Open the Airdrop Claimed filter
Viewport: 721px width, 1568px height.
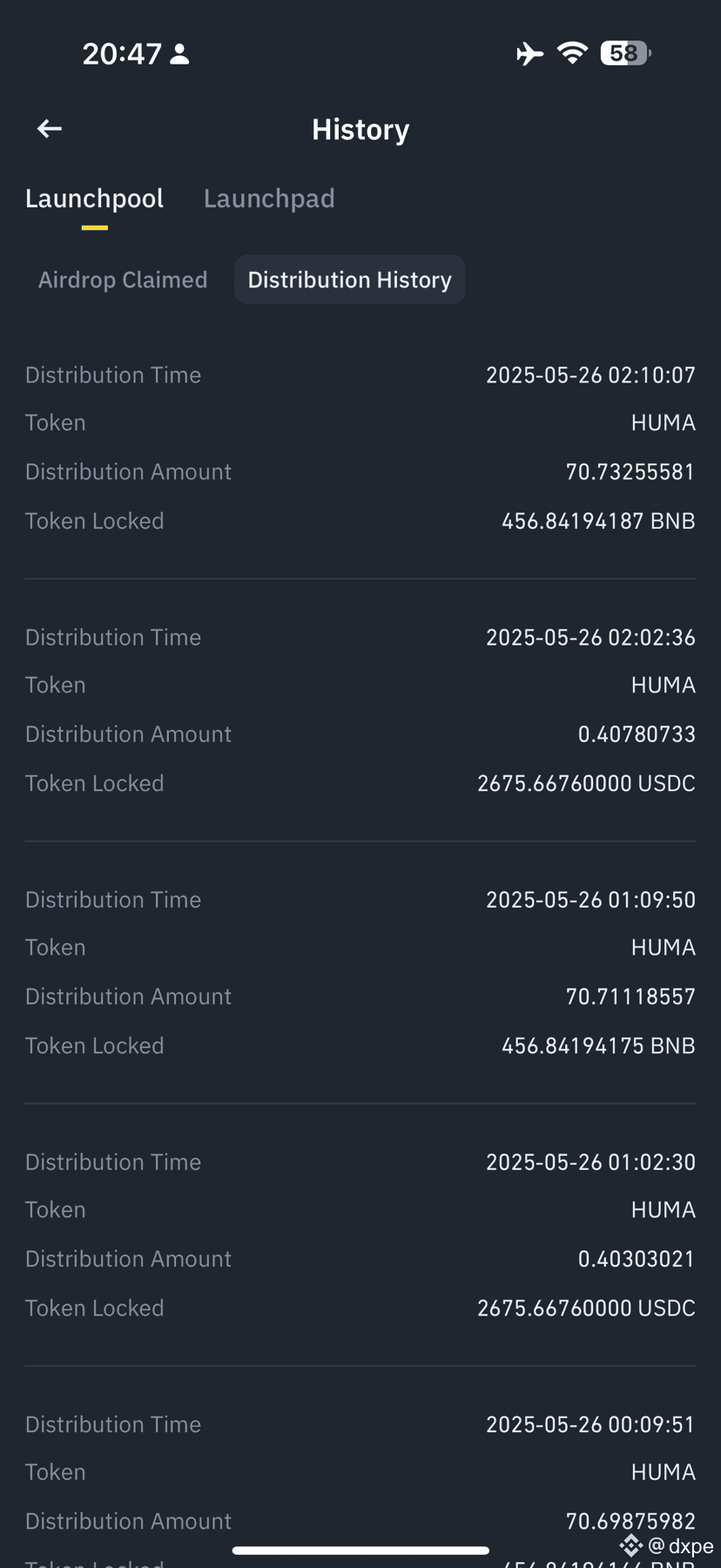click(x=123, y=280)
